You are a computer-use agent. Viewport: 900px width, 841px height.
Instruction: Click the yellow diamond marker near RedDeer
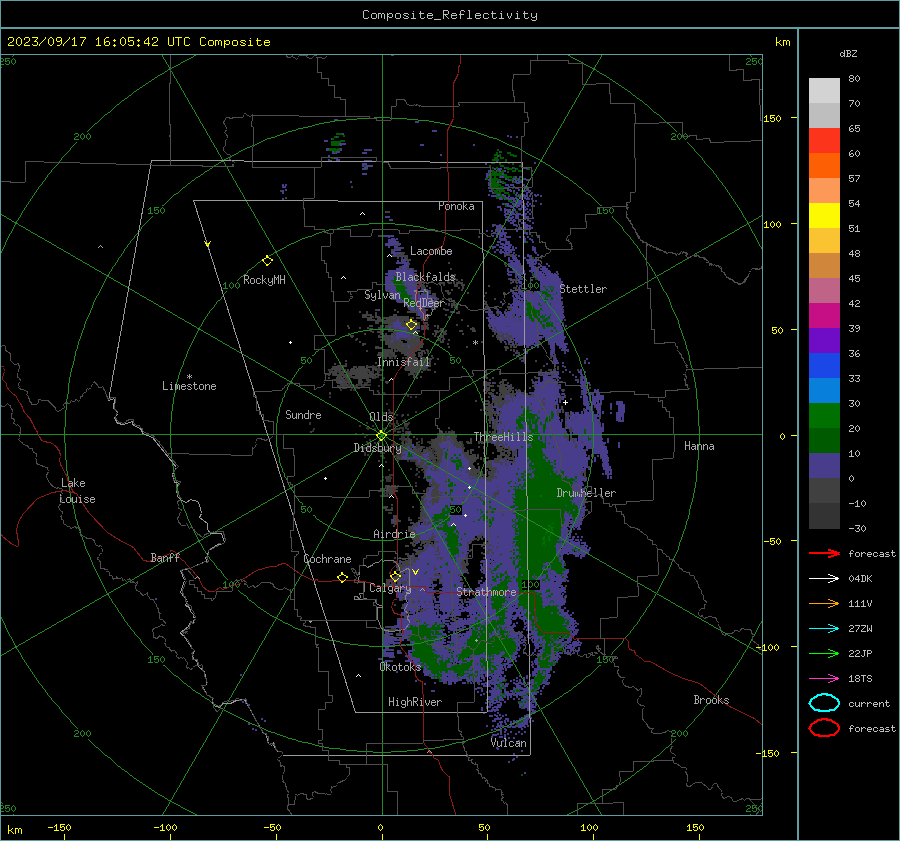coord(412,325)
